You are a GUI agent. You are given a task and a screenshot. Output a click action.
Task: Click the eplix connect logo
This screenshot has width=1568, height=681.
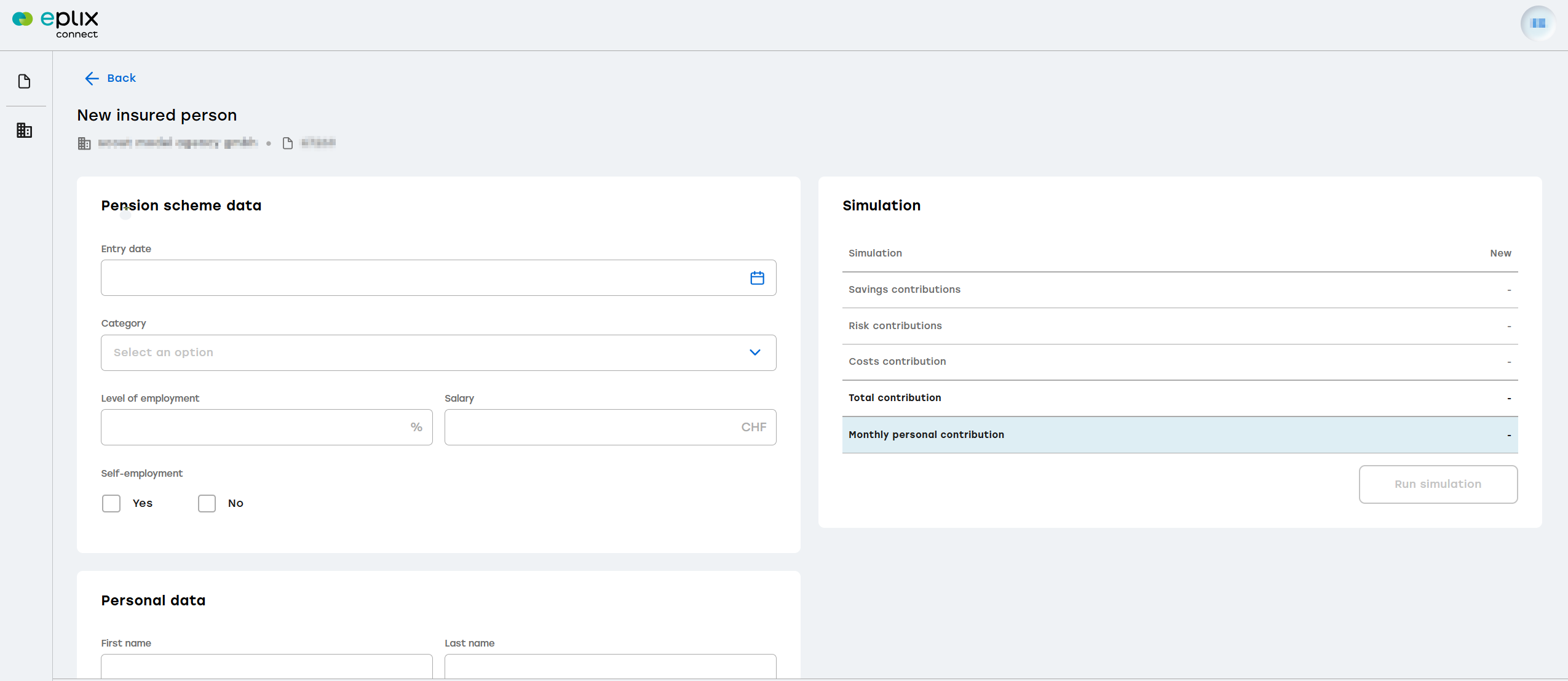[55, 24]
